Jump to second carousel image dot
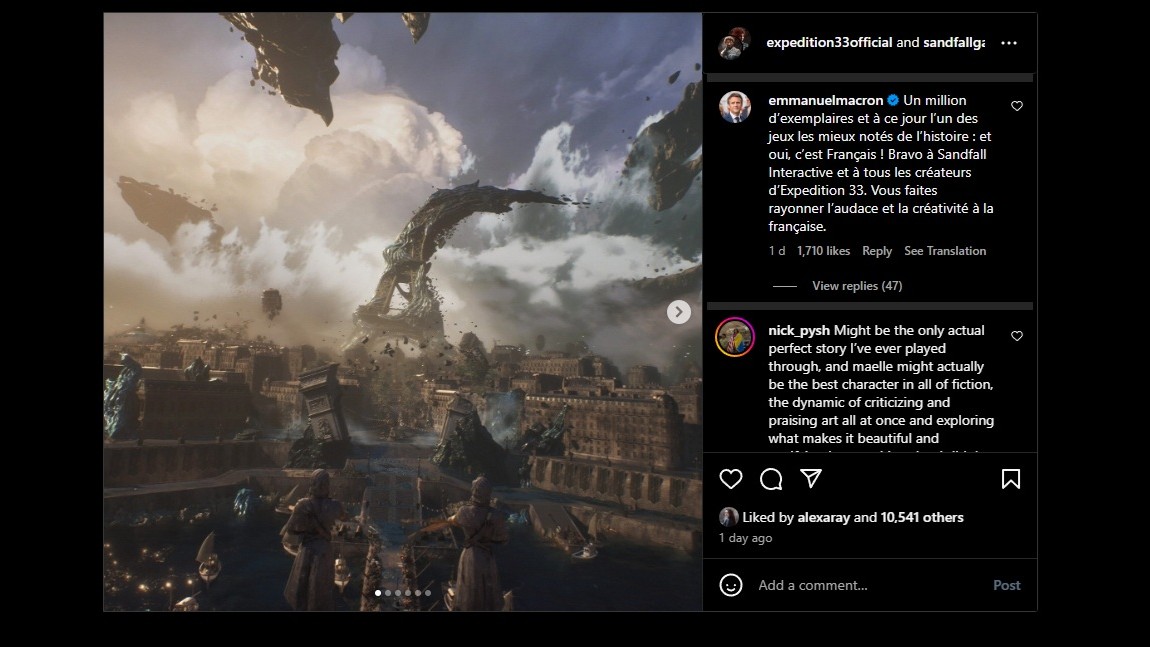1150x647 pixels. (x=388, y=593)
